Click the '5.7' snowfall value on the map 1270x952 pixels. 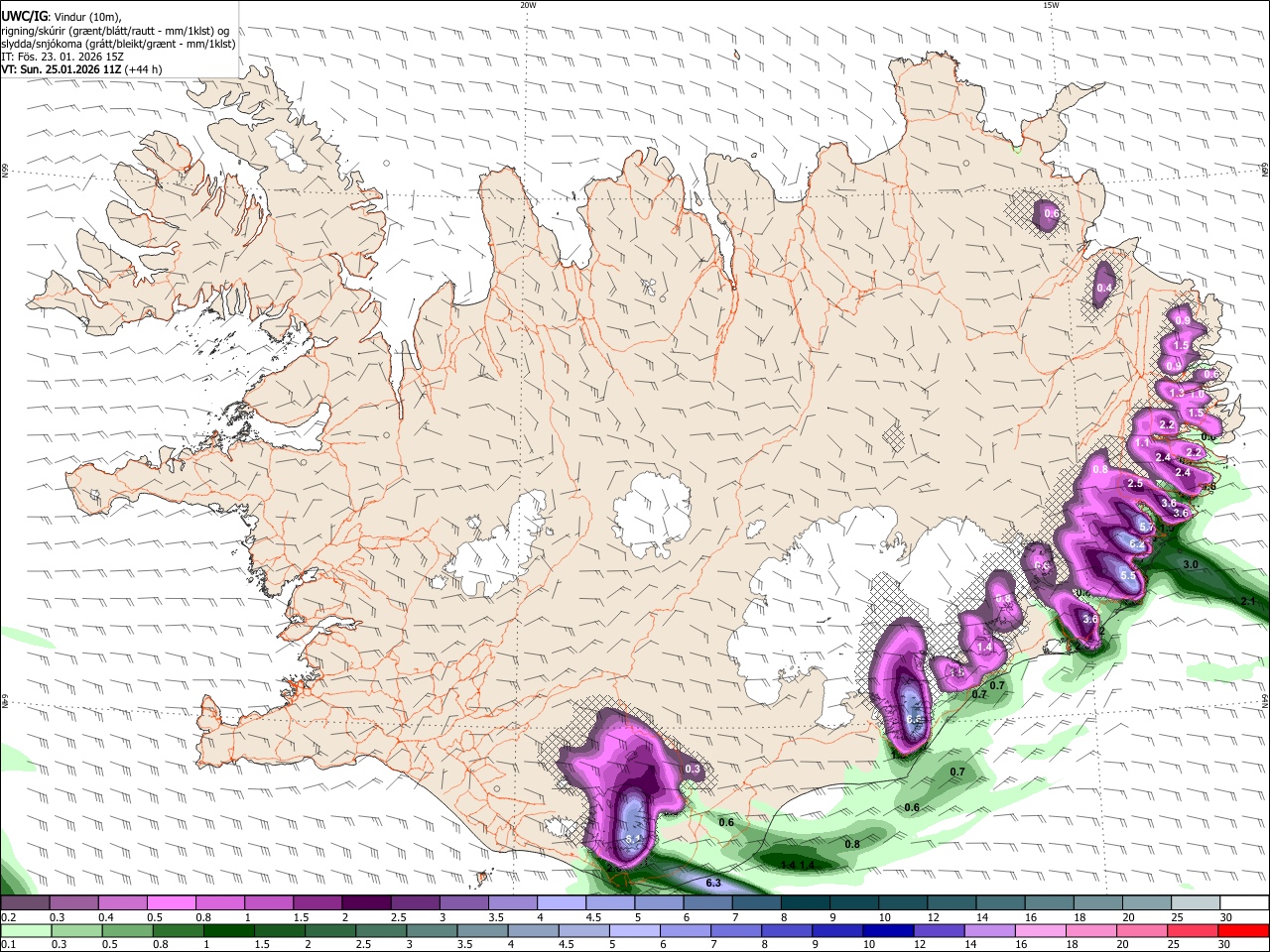(1146, 528)
